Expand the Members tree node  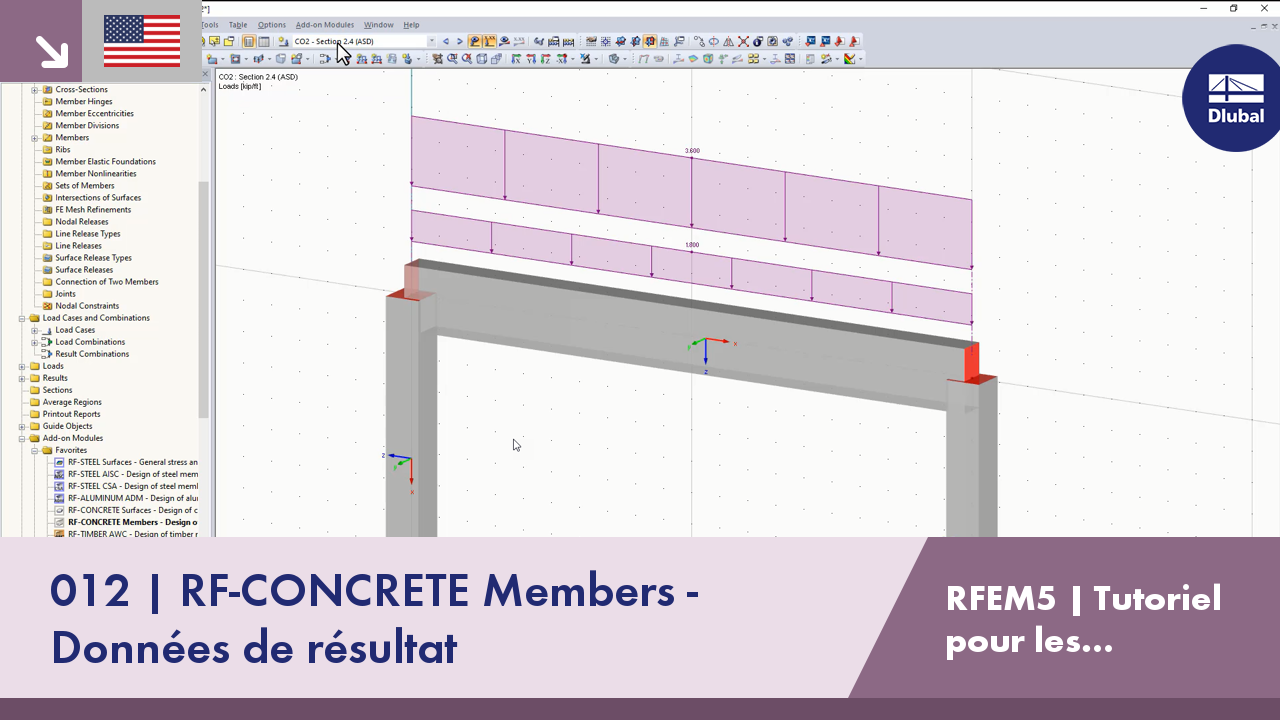coord(34,137)
